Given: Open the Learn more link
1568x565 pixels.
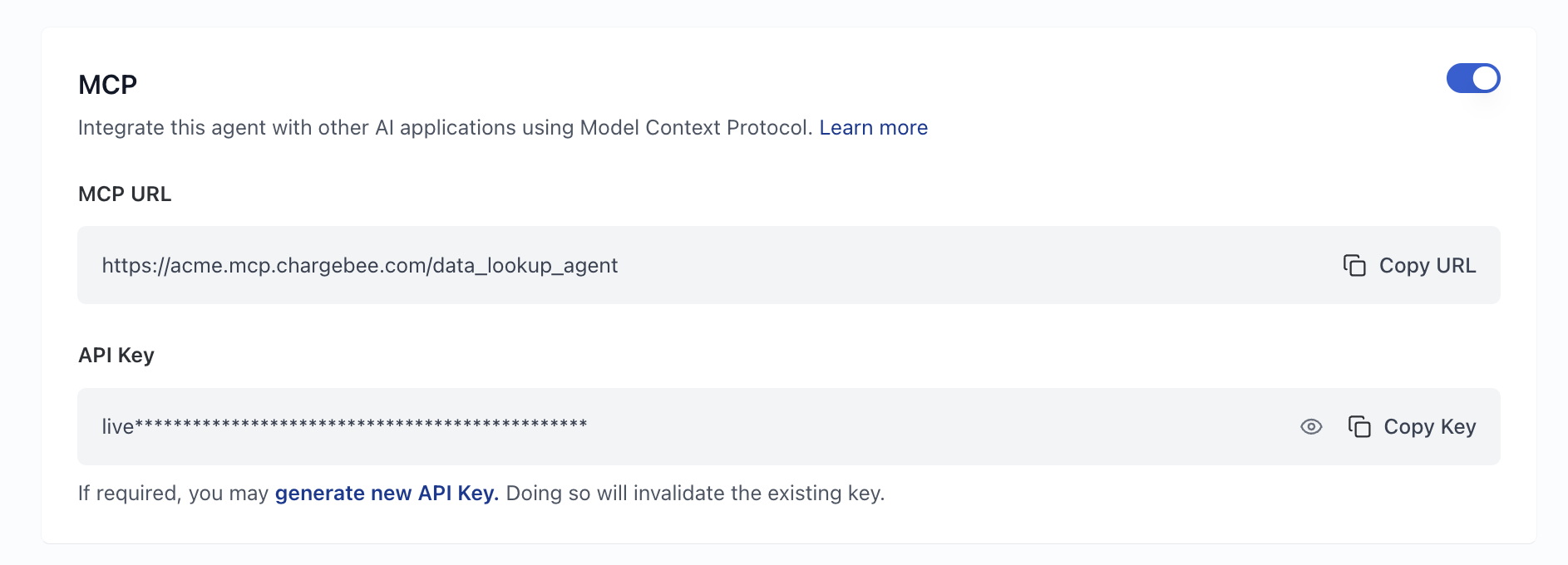Looking at the screenshot, I should tap(873, 127).
